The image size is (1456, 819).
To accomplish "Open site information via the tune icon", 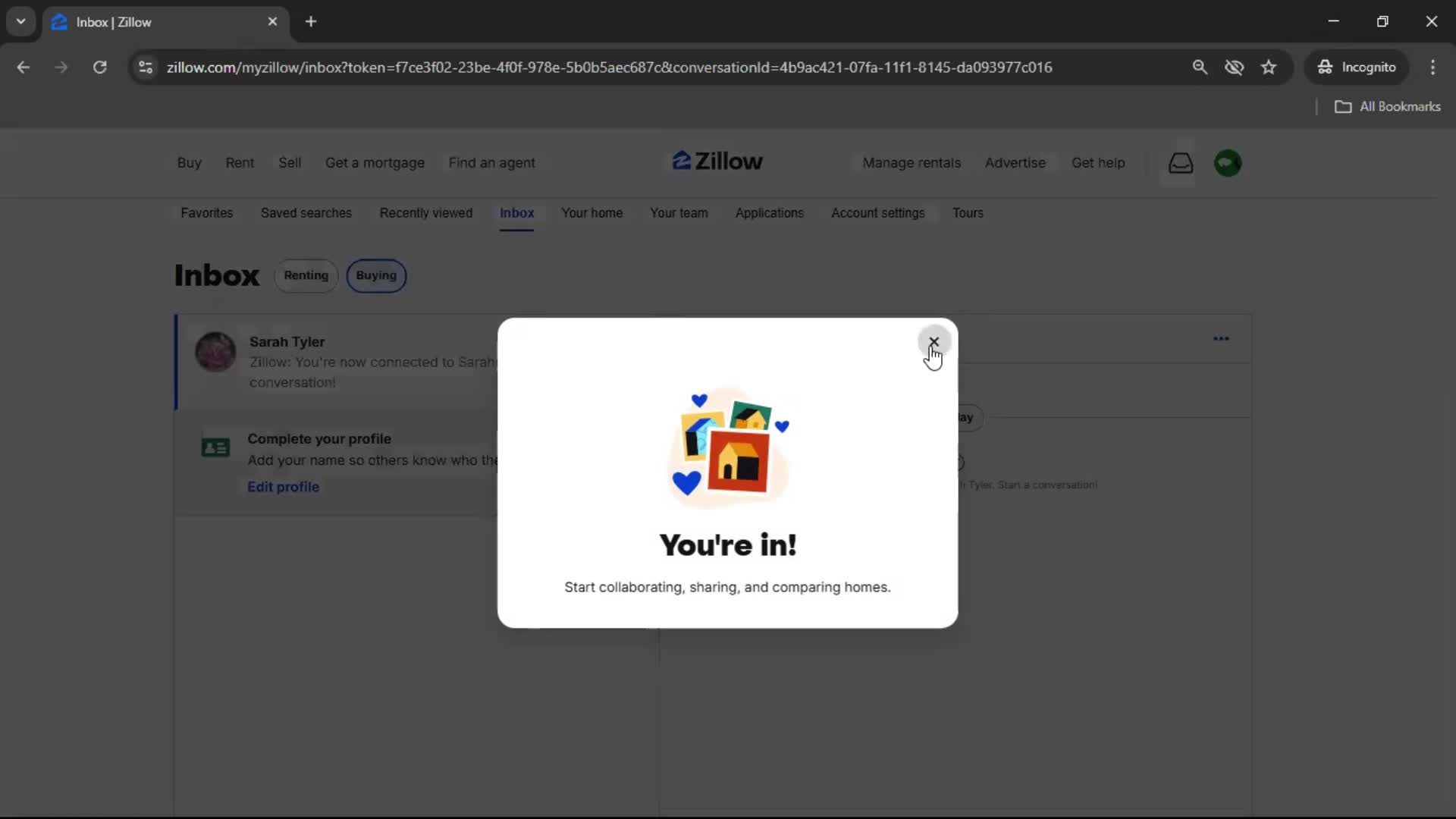I will click(x=145, y=67).
